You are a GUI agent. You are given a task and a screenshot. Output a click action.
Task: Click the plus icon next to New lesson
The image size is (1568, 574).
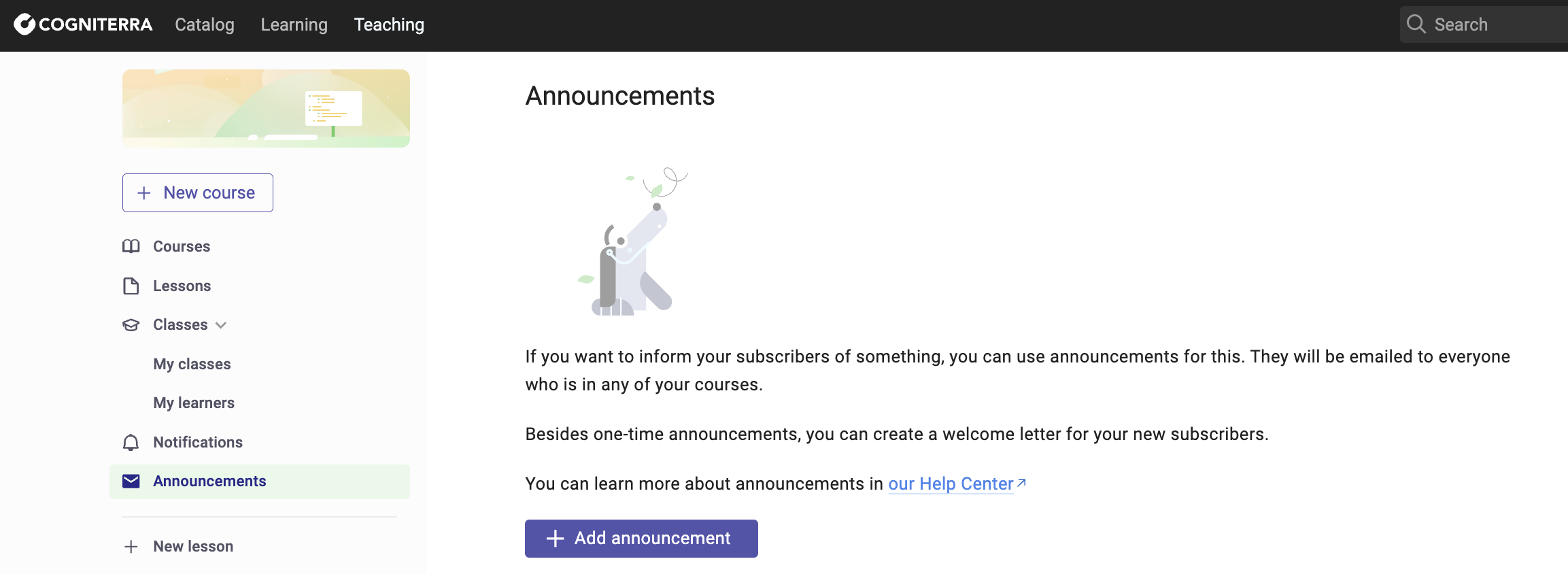click(131, 546)
